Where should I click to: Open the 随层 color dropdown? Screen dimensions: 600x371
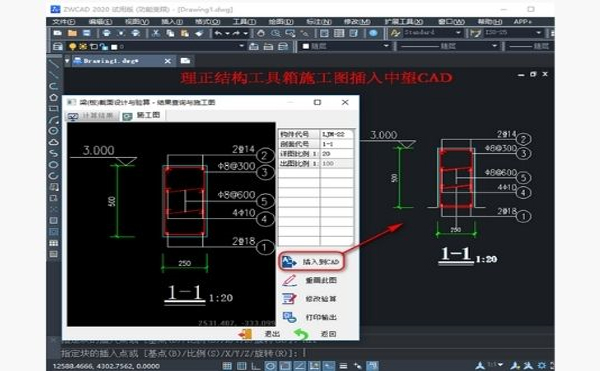(x=345, y=46)
